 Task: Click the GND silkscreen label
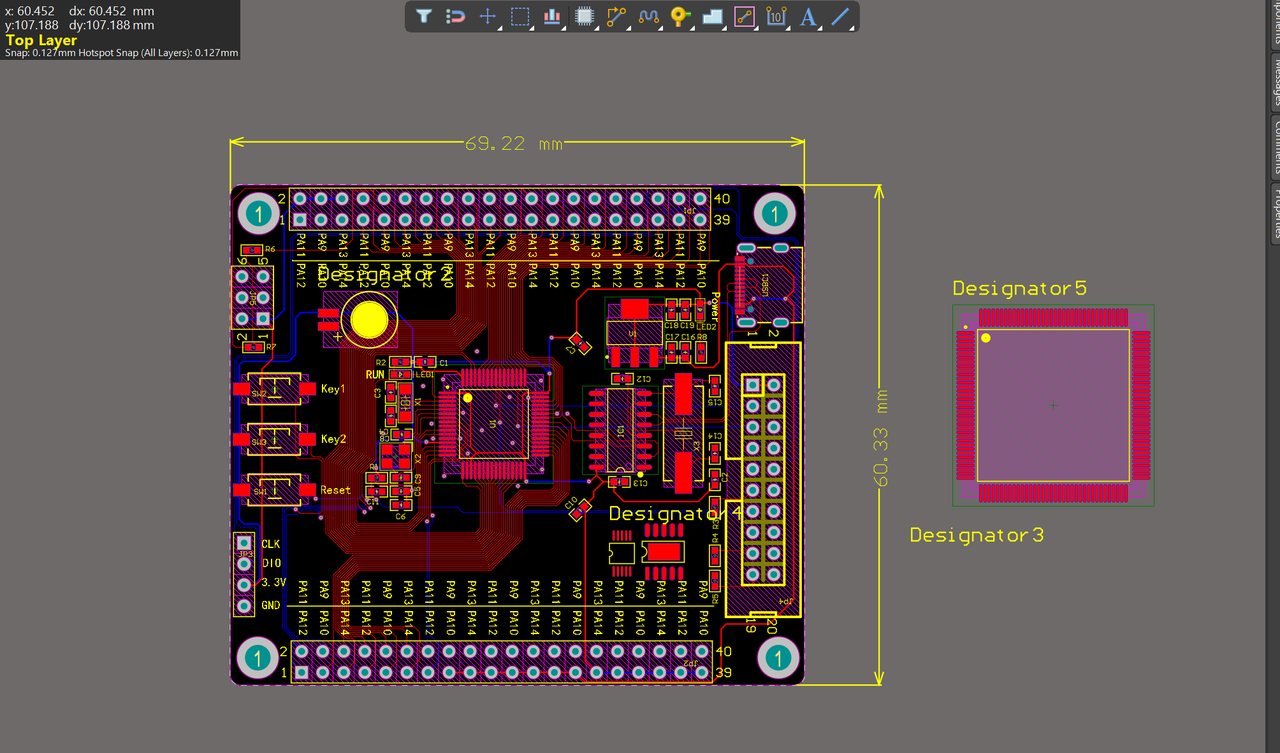271,605
